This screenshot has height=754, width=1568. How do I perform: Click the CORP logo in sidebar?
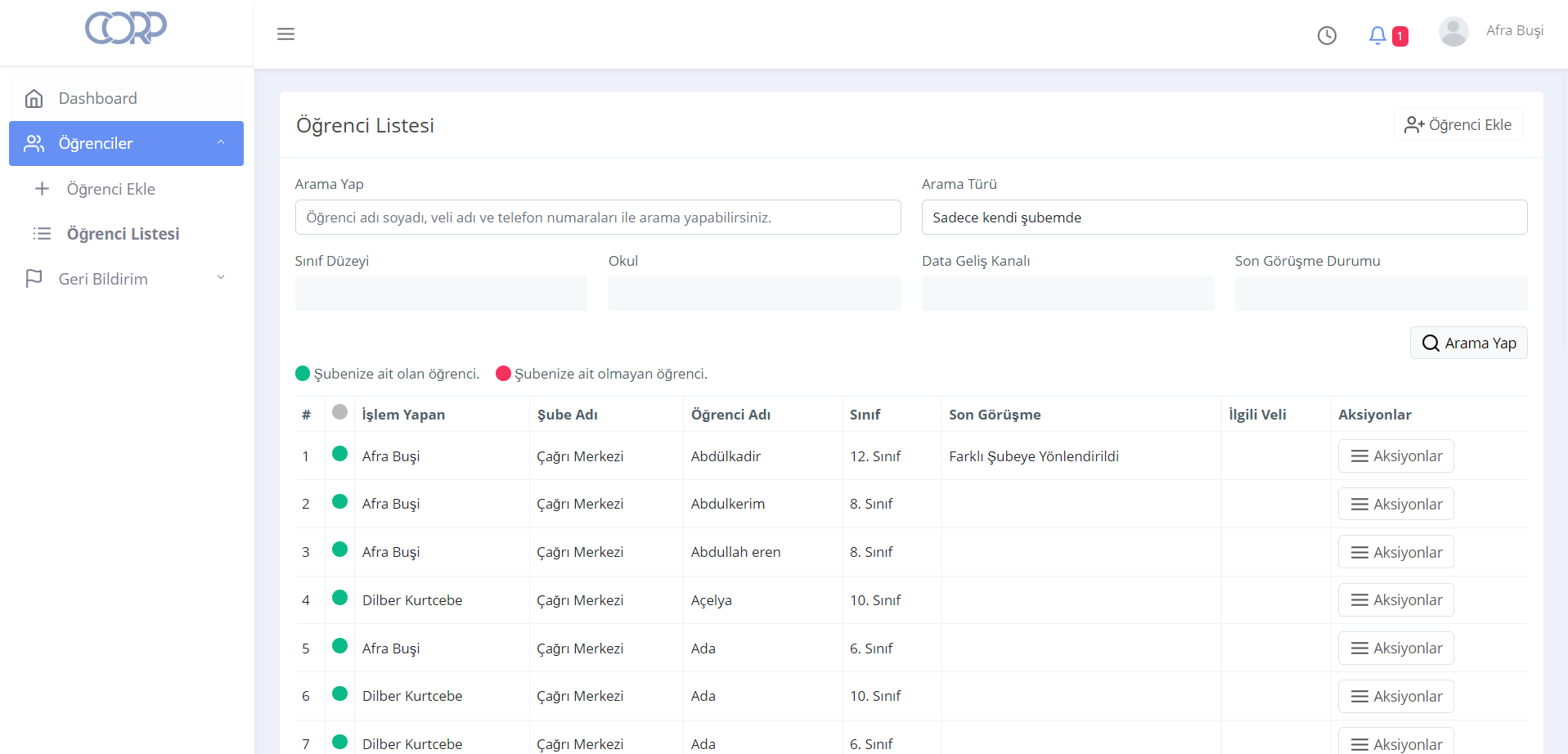(126, 29)
